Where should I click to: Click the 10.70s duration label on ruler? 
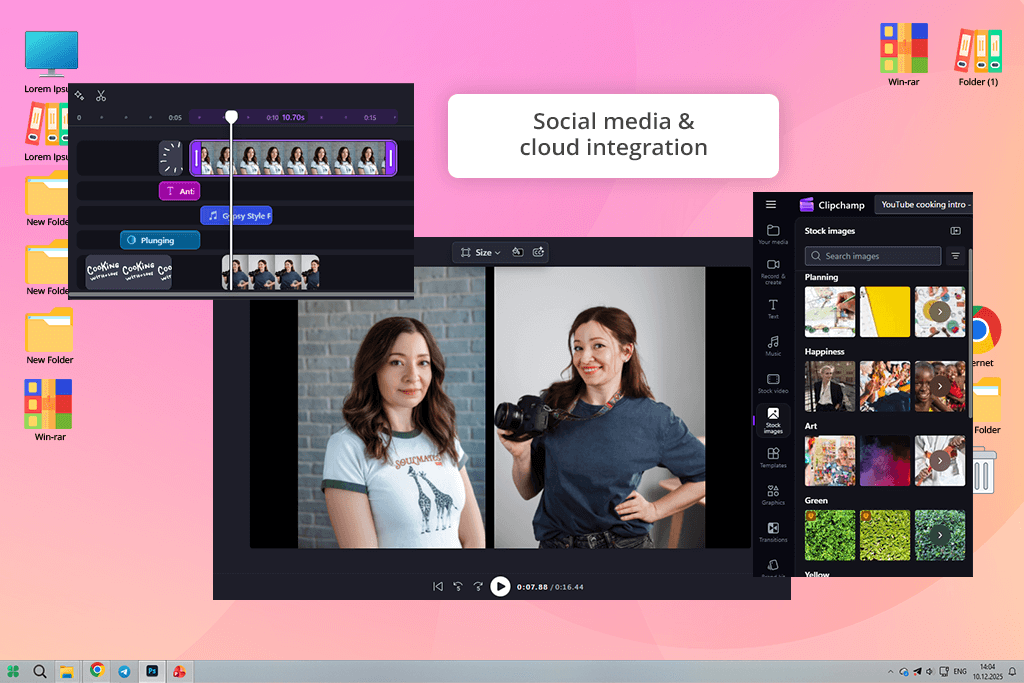click(x=293, y=118)
